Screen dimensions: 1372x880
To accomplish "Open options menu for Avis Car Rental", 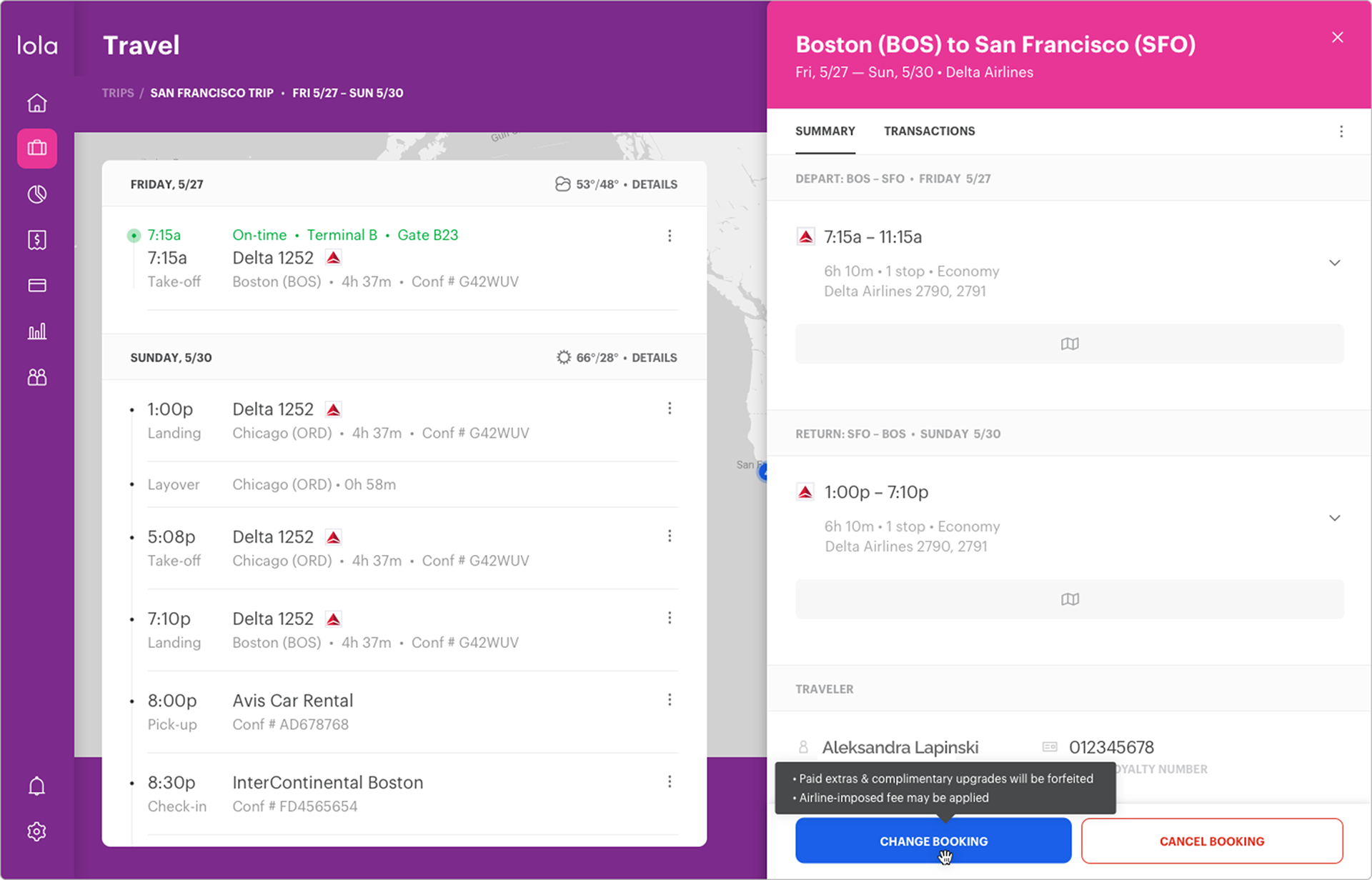I will (x=670, y=700).
